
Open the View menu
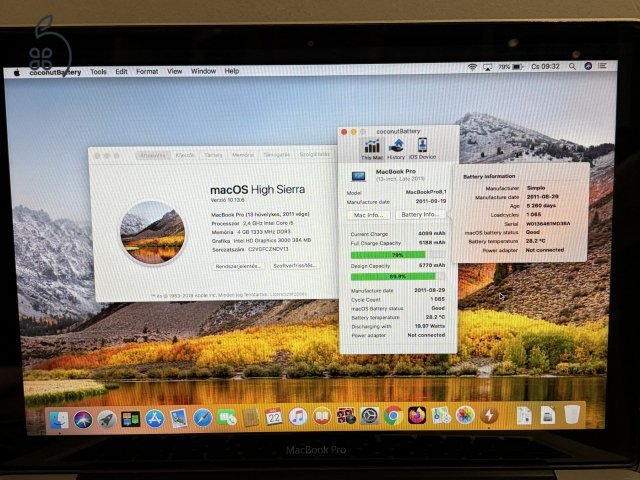tap(174, 71)
